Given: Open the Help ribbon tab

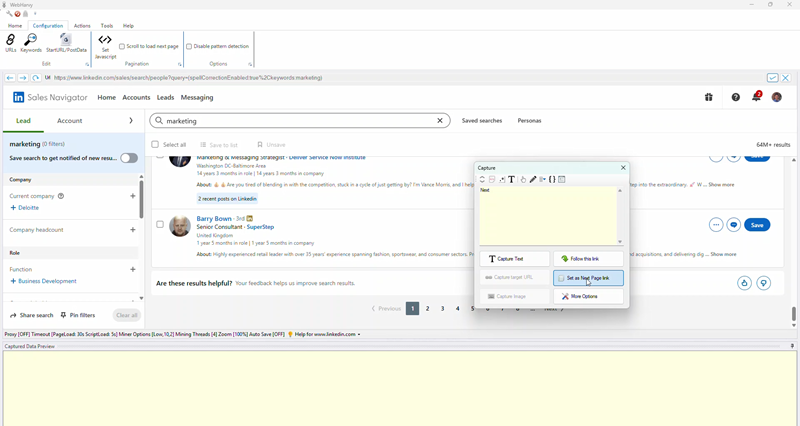Looking at the screenshot, I should pyautogui.click(x=128, y=26).
